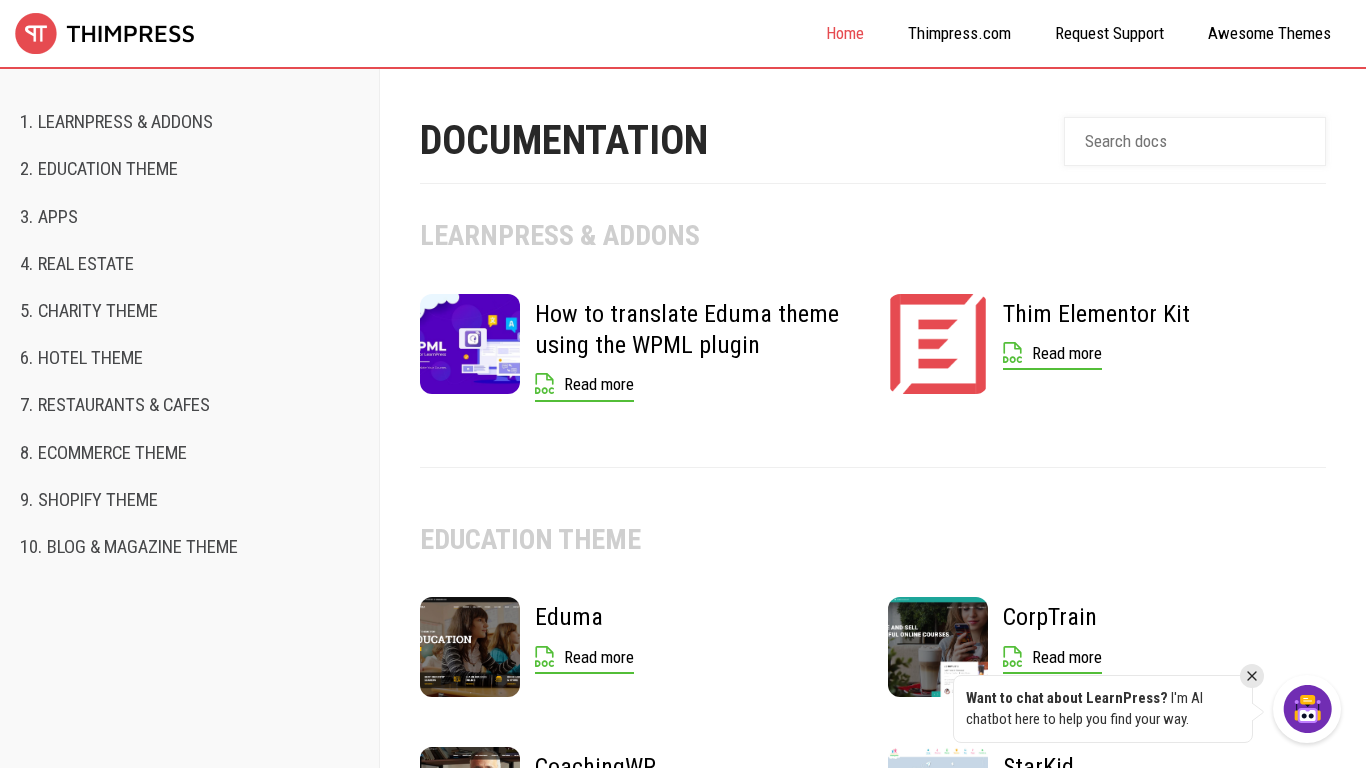Open the AI chatbot robot icon

tap(1307, 709)
